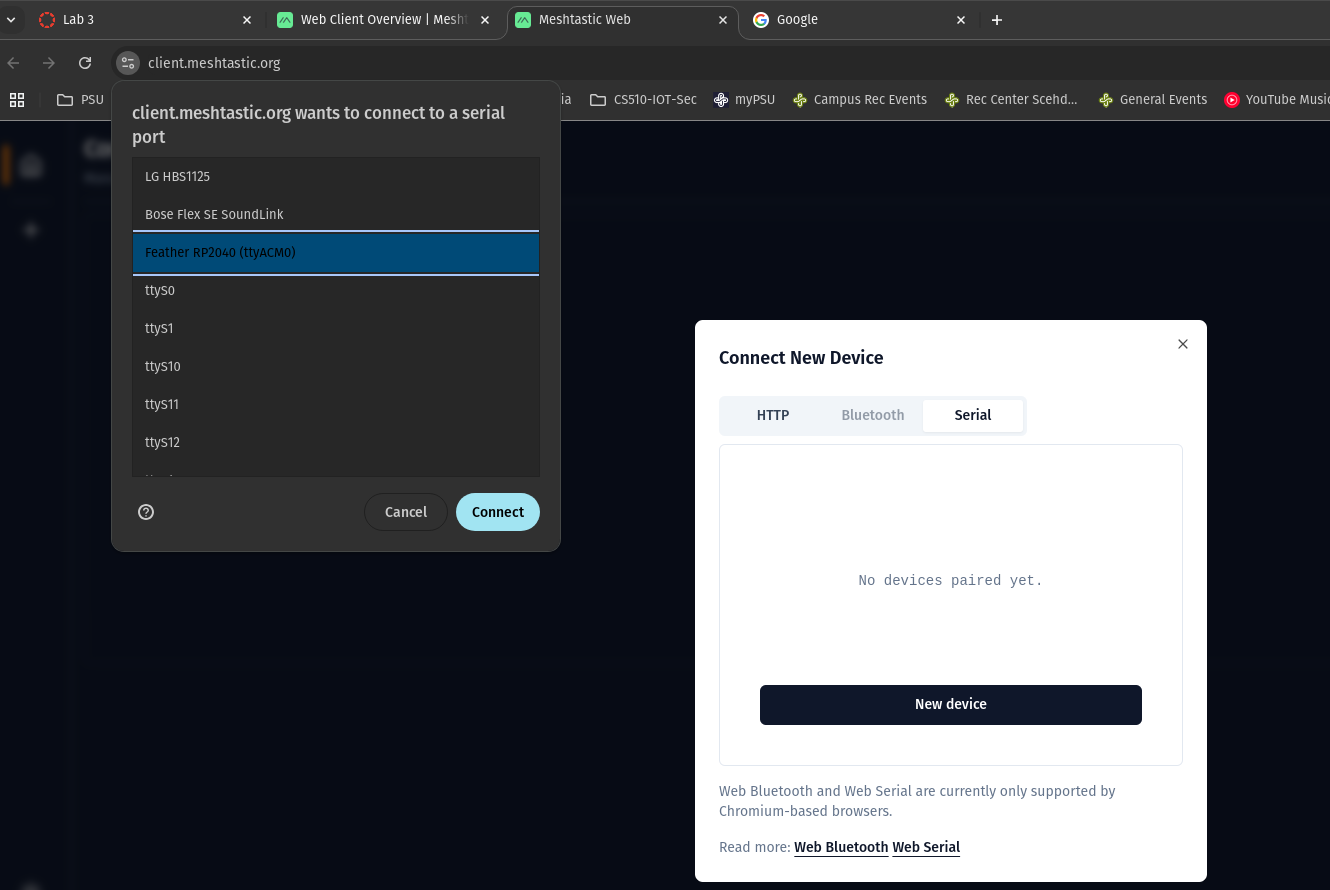Select Feather RP2040 (ttyACM0) port
1330x890 pixels.
pos(335,253)
